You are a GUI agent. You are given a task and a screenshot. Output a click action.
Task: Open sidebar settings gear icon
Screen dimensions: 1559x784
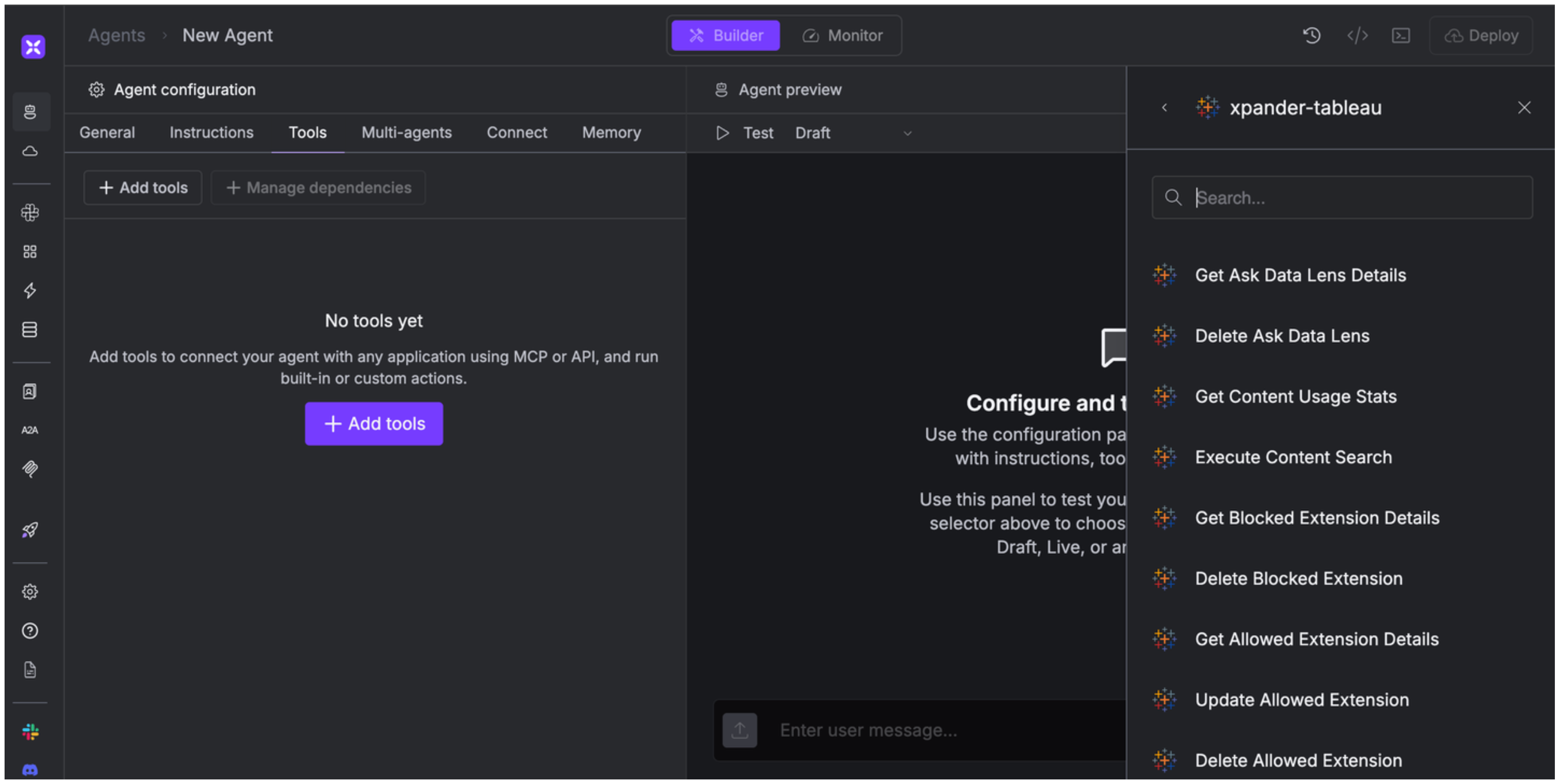point(30,592)
